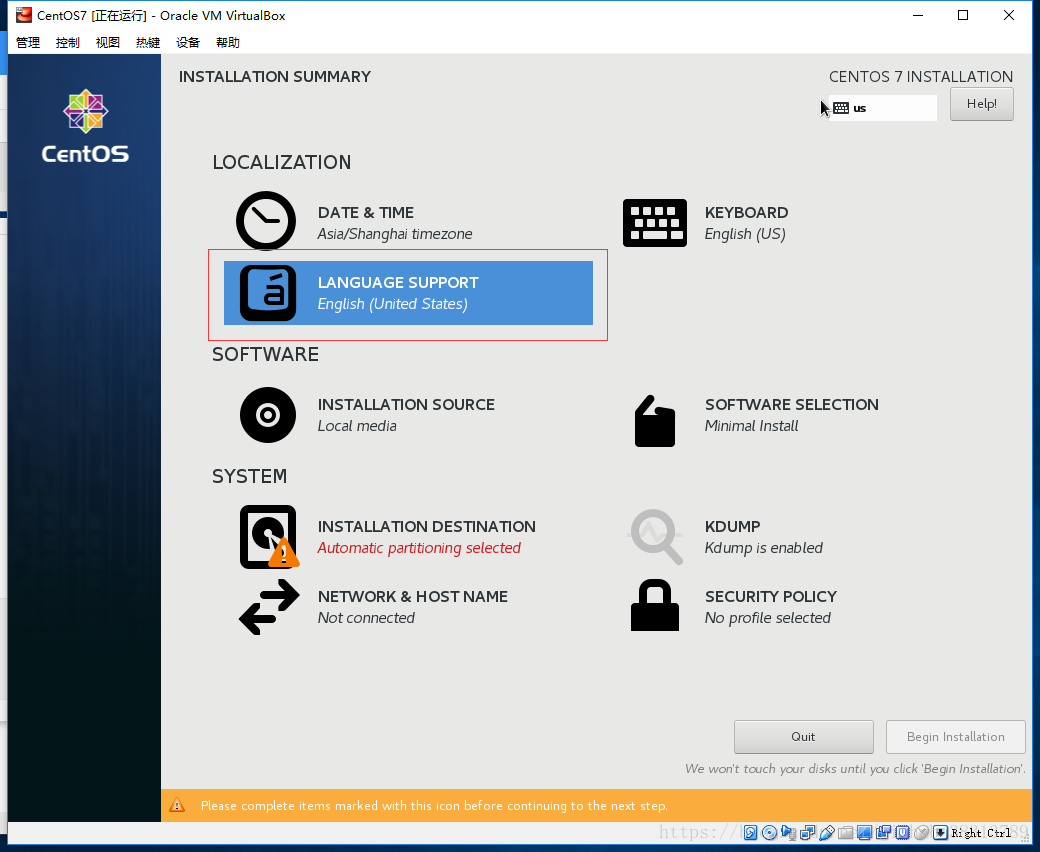Click the shared folders icon in the status bar
The image size is (1040, 852).
[x=846, y=833]
